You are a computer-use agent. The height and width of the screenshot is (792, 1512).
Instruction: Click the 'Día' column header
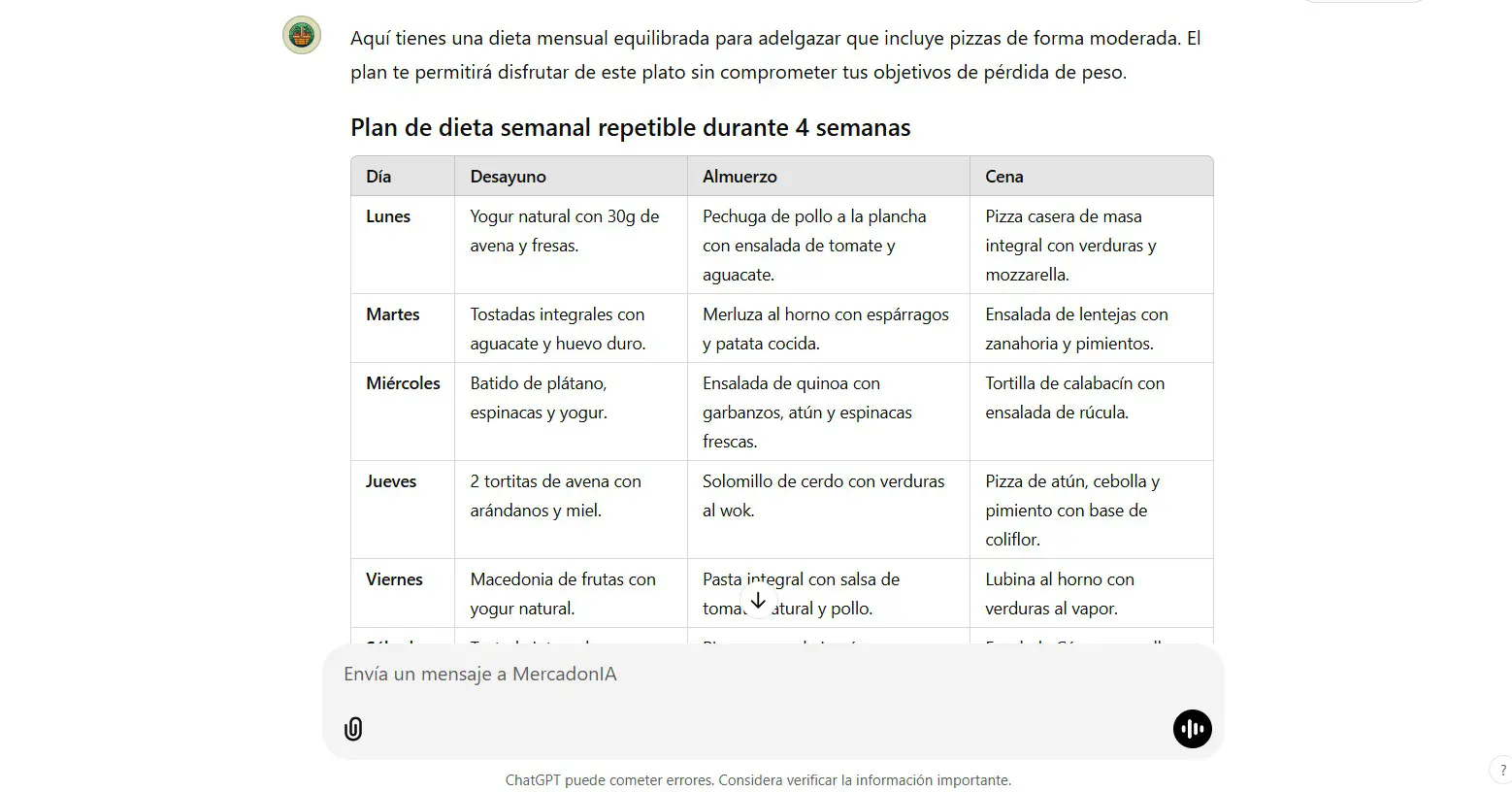click(x=378, y=177)
